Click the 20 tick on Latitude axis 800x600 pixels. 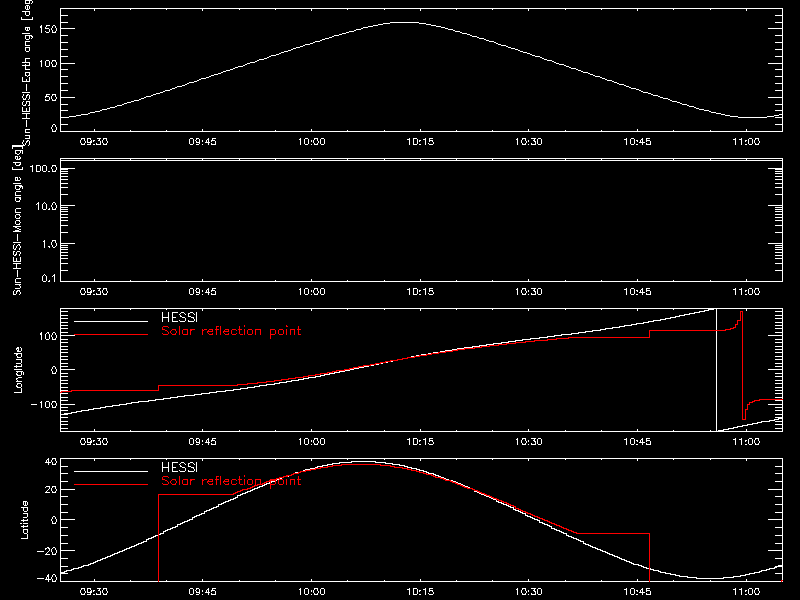[x=51, y=490]
